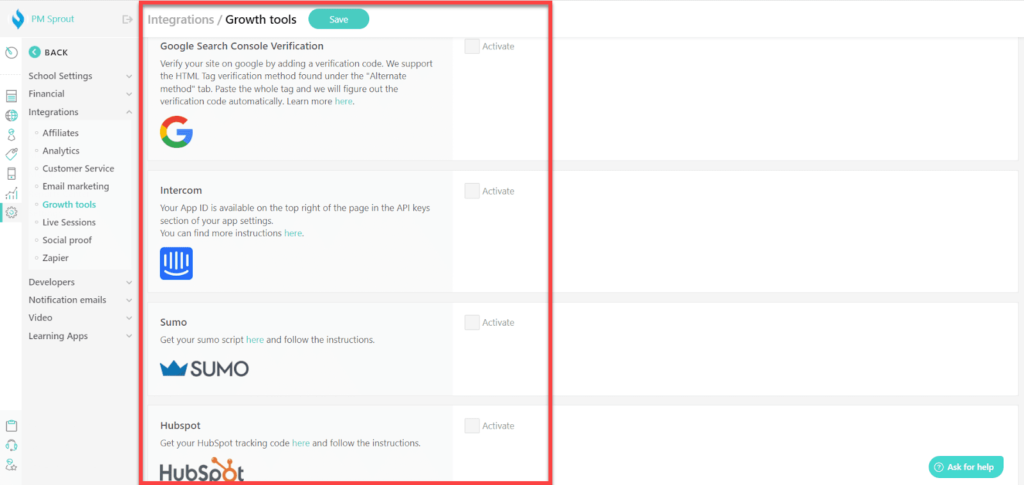Viewport: 1024px width, 485px height.
Task: Open Live Sessions integrations
Action: (69, 223)
